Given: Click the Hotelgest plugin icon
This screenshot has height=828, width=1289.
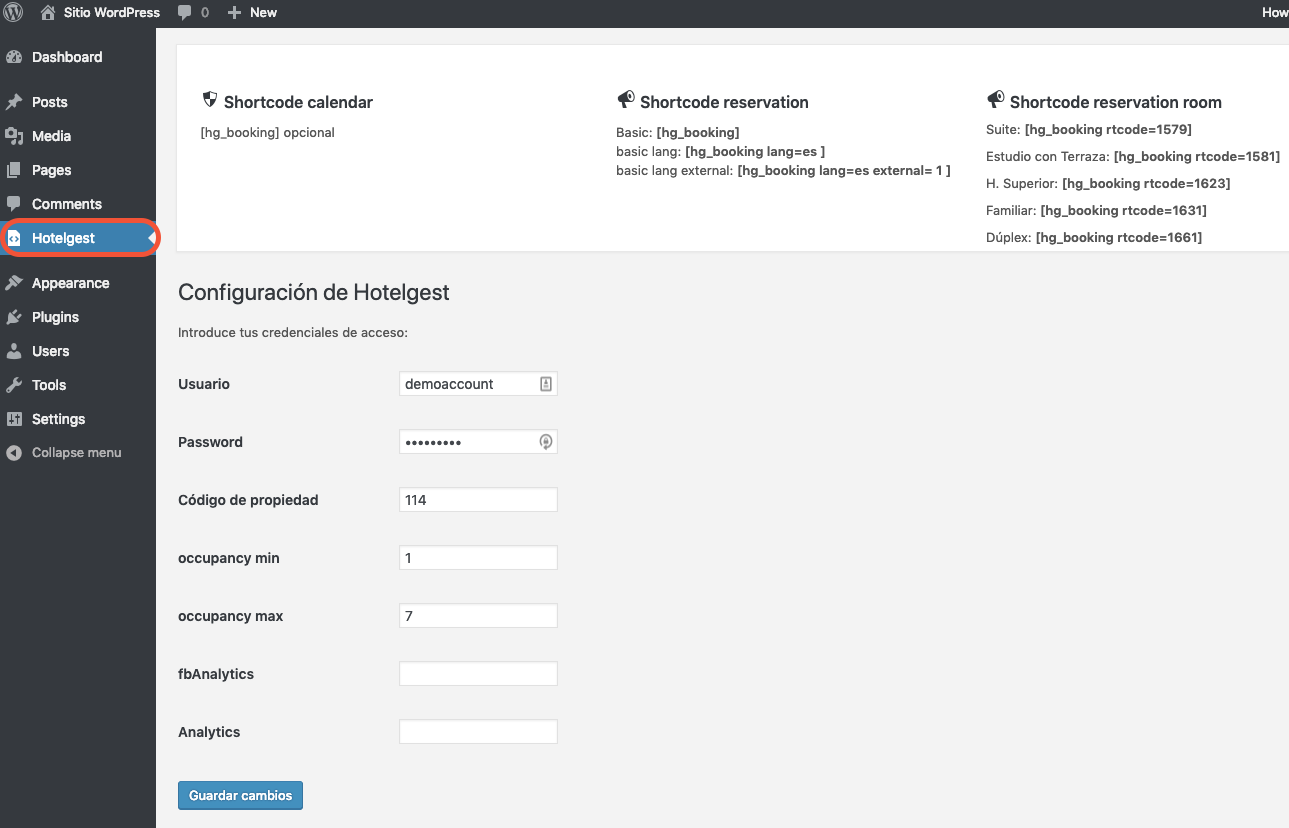Looking at the screenshot, I should (x=14, y=238).
